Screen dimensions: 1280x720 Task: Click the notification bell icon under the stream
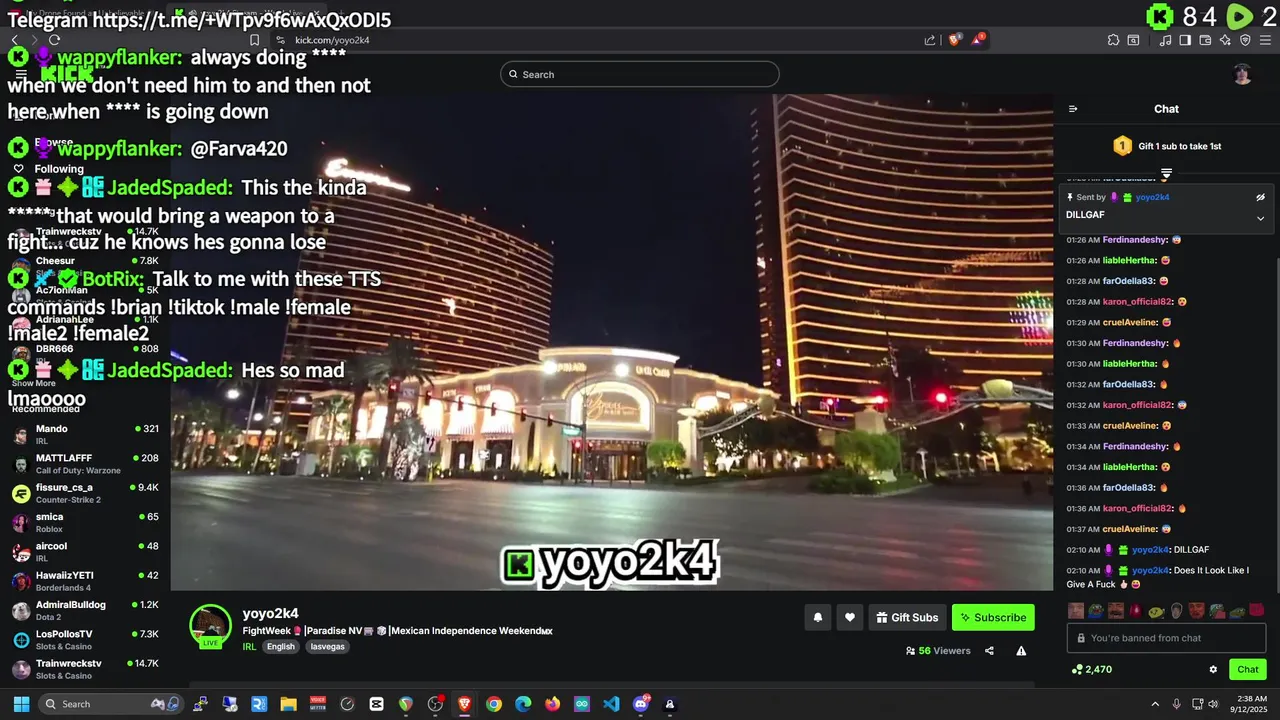click(817, 618)
